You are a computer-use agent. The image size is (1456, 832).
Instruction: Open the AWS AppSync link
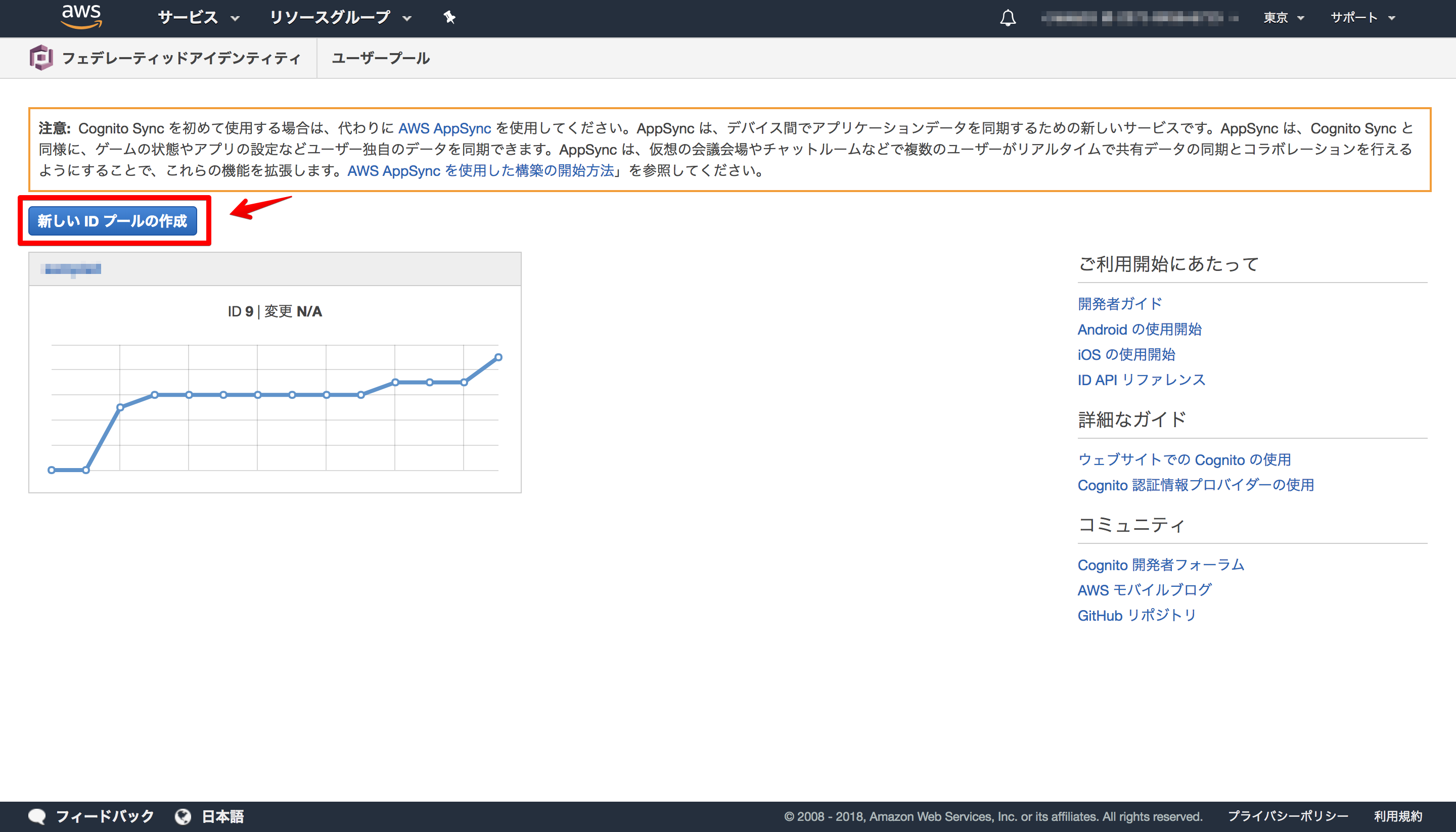click(x=444, y=128)
